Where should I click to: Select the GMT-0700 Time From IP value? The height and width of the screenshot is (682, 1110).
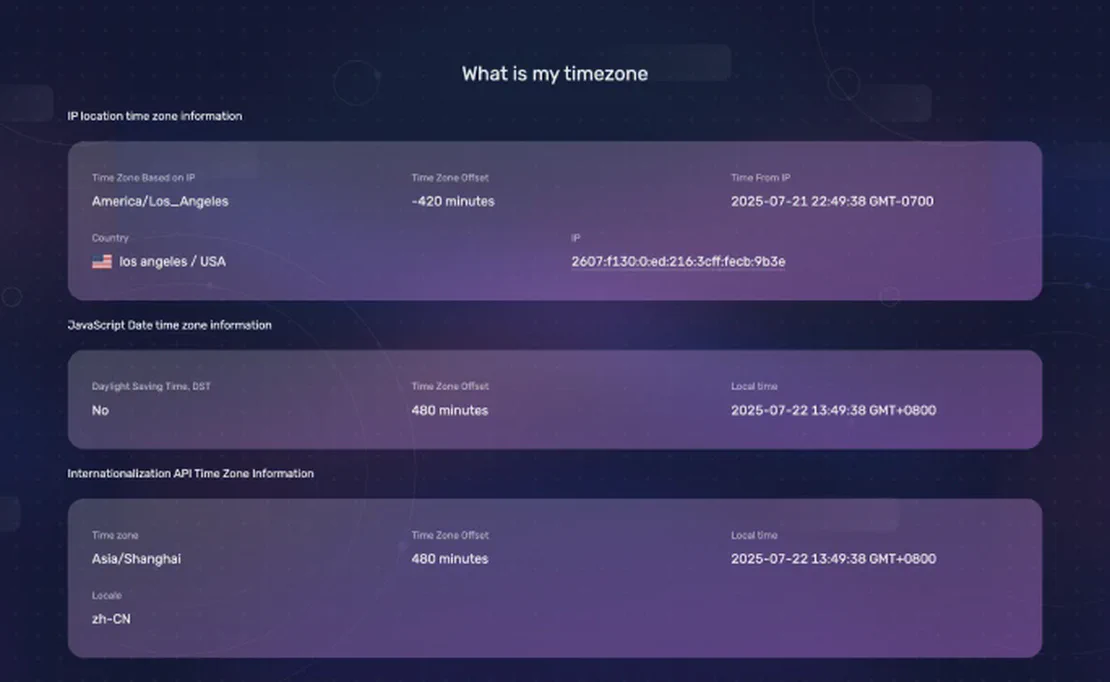[x=832, y=201]
